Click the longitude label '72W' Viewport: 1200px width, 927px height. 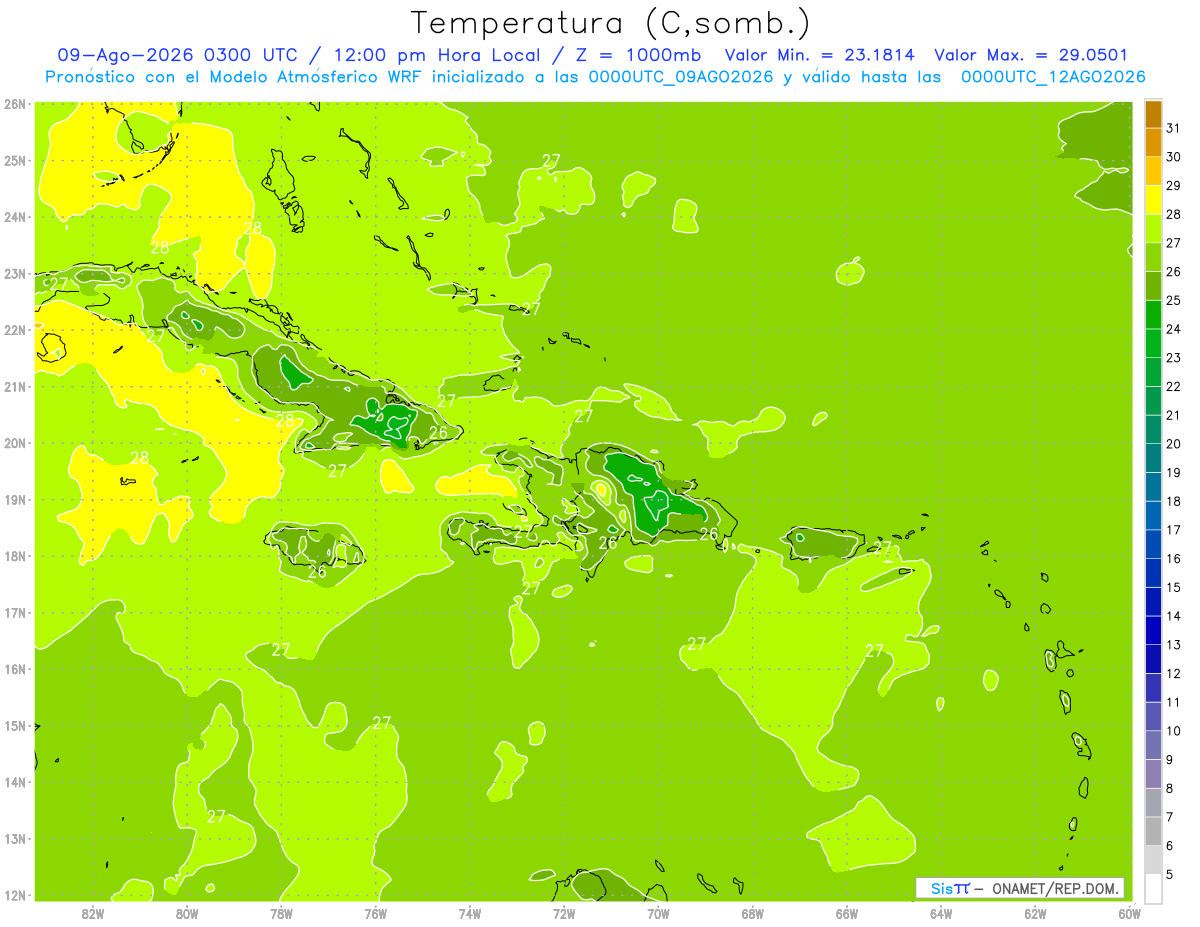coord(564,914)
